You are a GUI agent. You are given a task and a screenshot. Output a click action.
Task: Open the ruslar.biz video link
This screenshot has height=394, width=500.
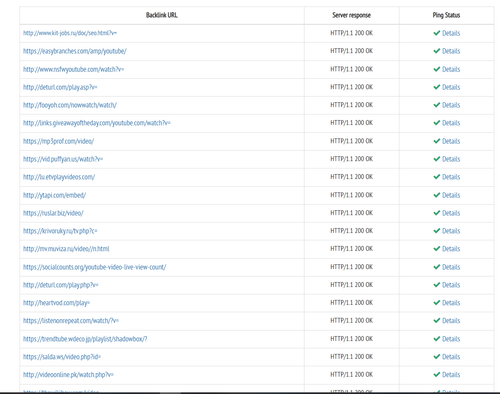(53, 213)
